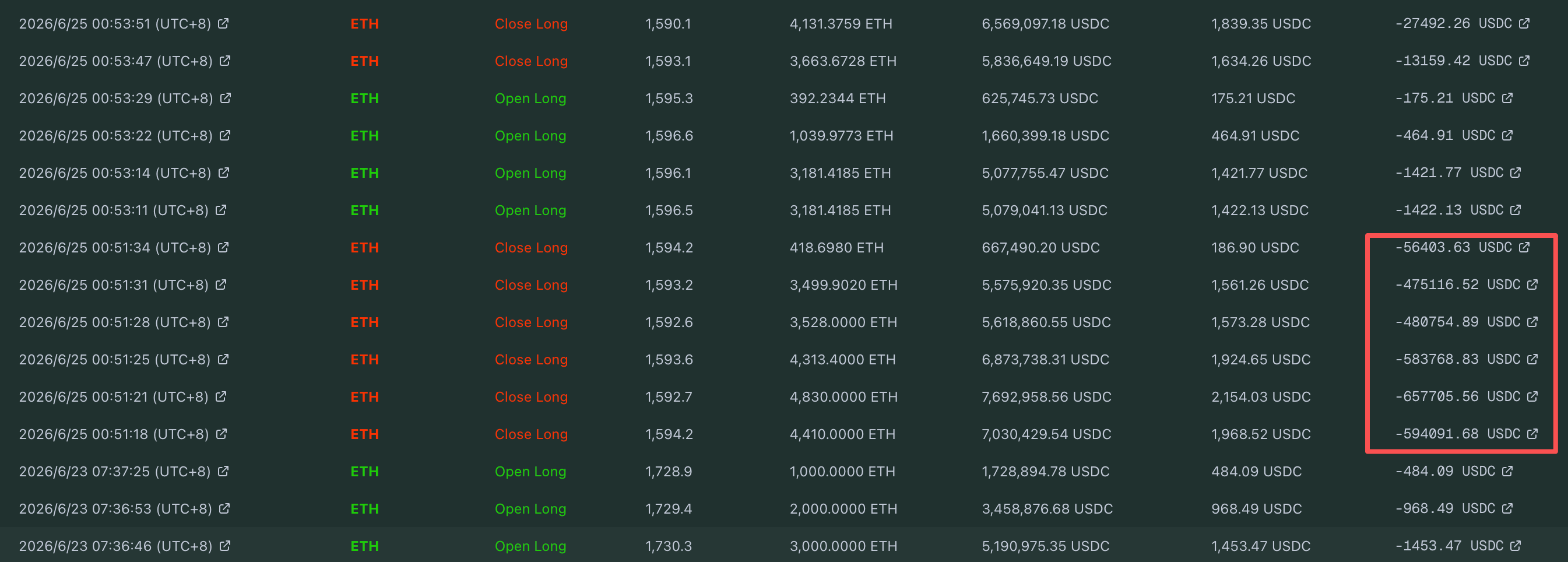Click the price 1,596.6
Viewport: 1568px width, 562px height.
(669, 136)
